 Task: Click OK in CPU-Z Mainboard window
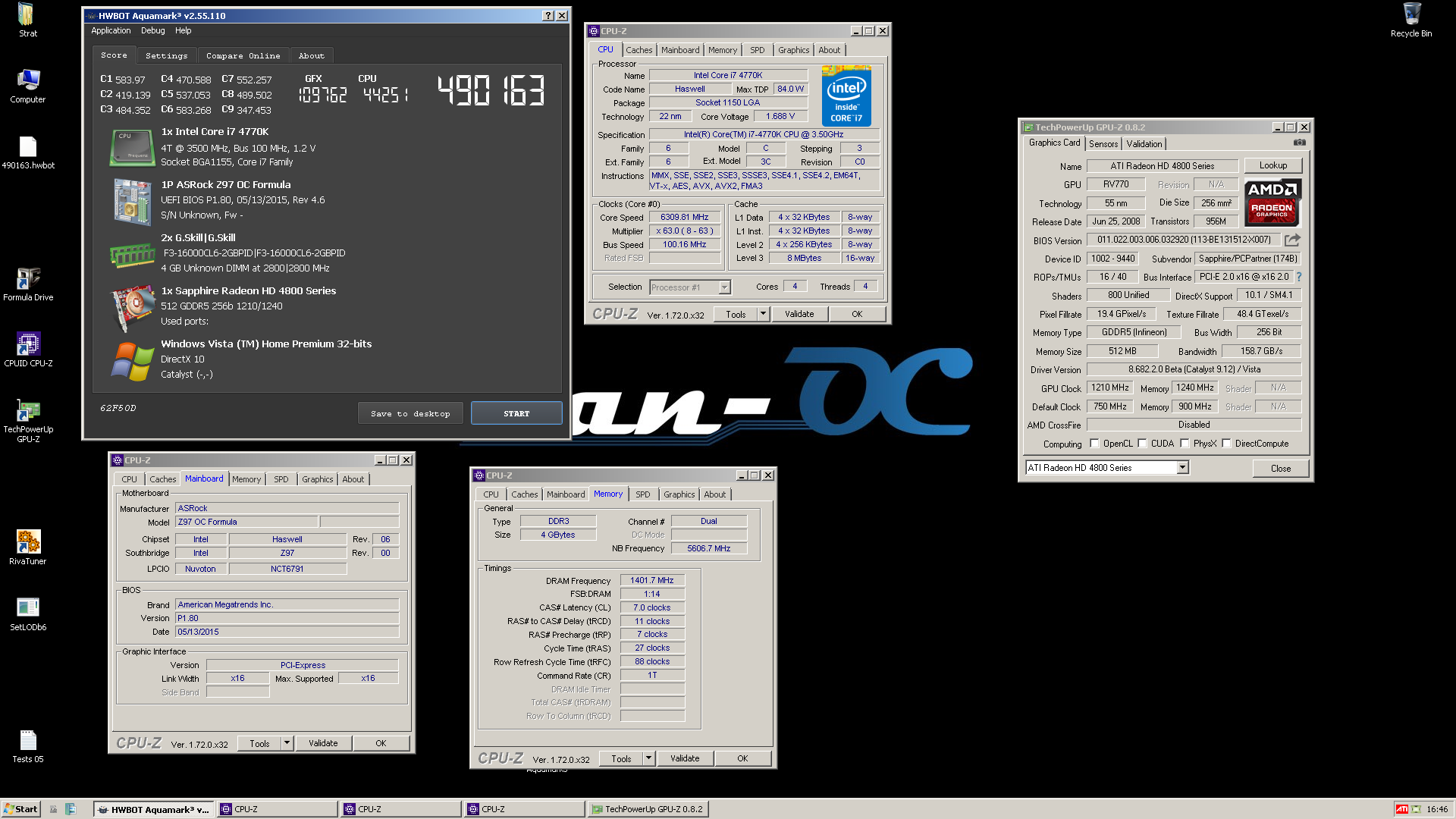point(381,743)
